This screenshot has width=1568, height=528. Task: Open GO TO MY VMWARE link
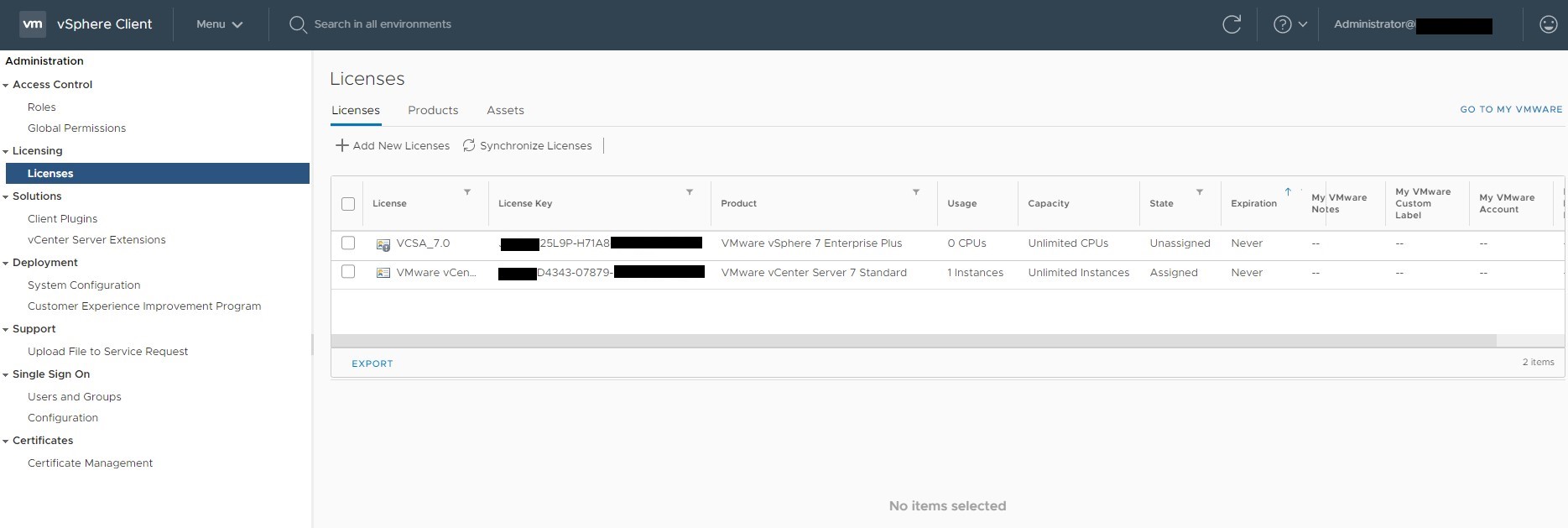pyautogui.click(x=1511, y=109)
